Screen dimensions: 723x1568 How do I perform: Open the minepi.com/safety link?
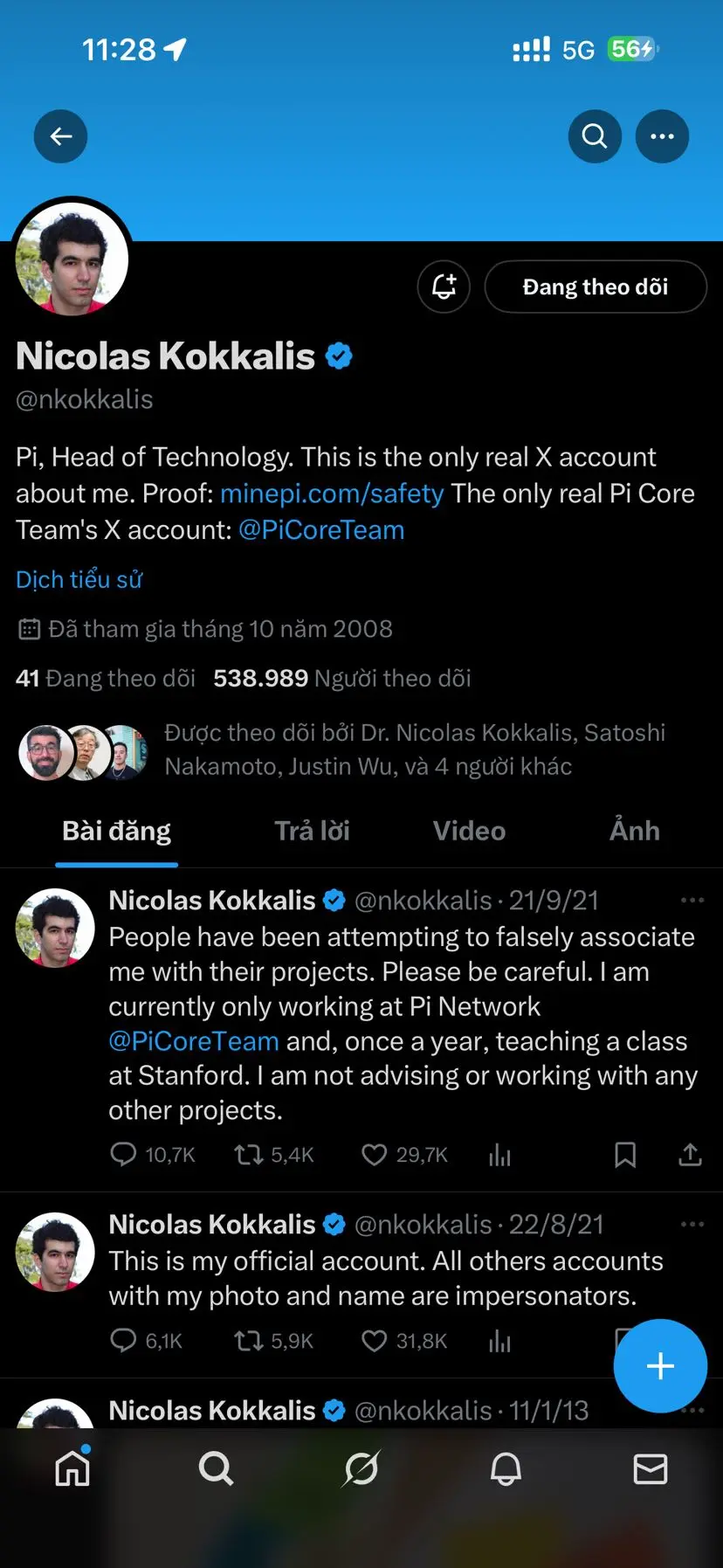332,494
